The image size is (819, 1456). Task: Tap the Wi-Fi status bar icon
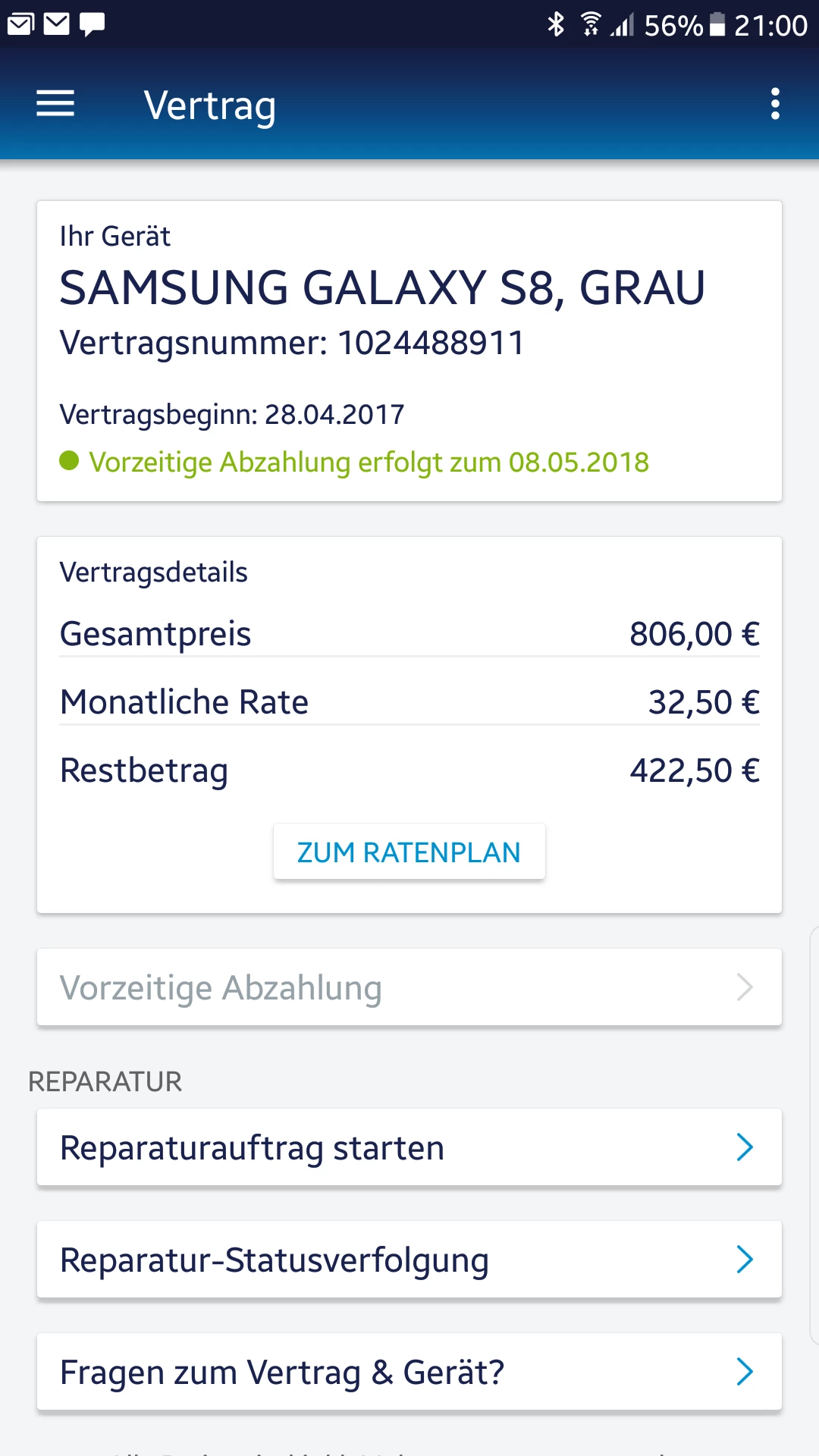pos(591,25)
